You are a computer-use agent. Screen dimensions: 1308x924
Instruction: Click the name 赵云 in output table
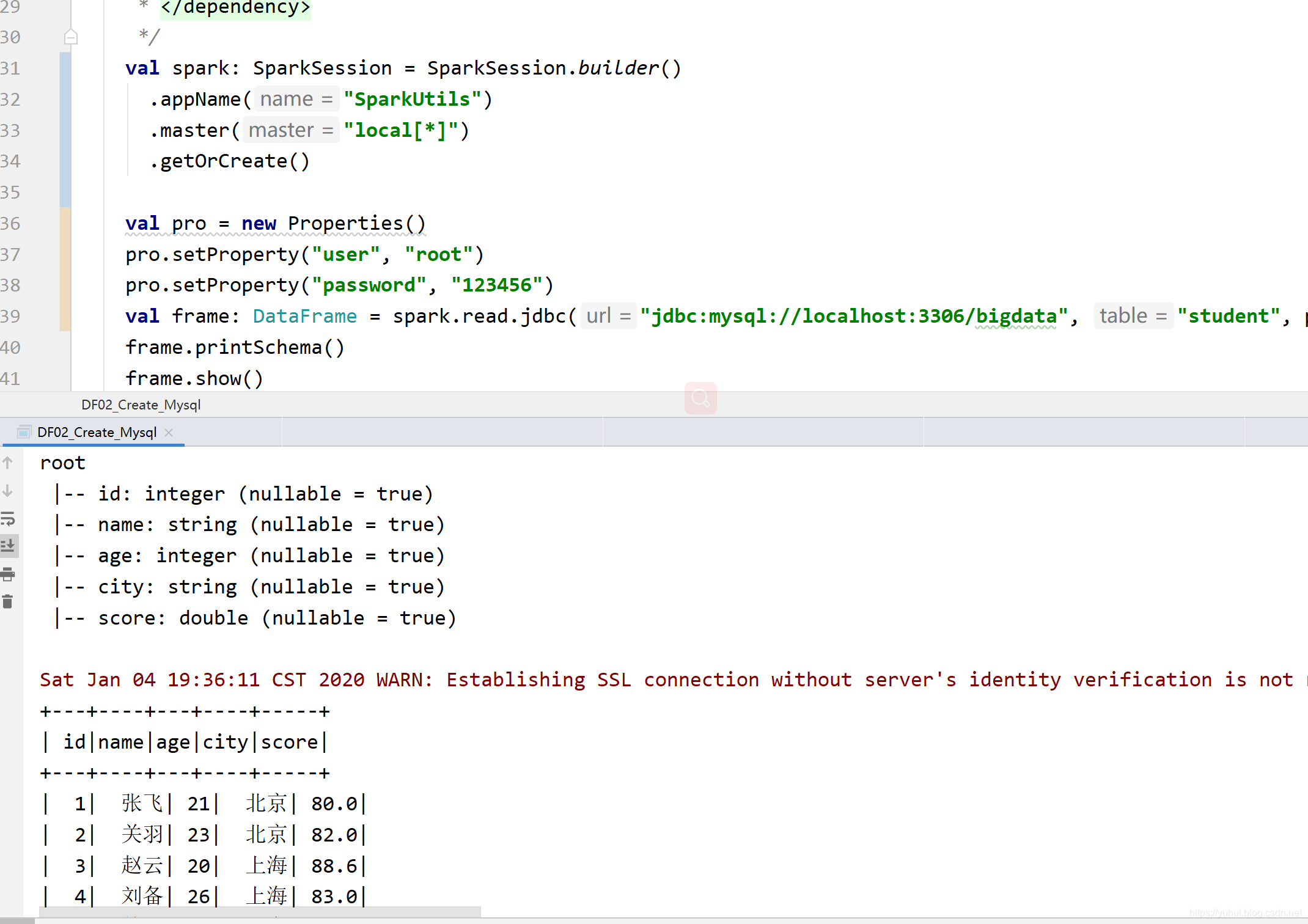point(142,865)
